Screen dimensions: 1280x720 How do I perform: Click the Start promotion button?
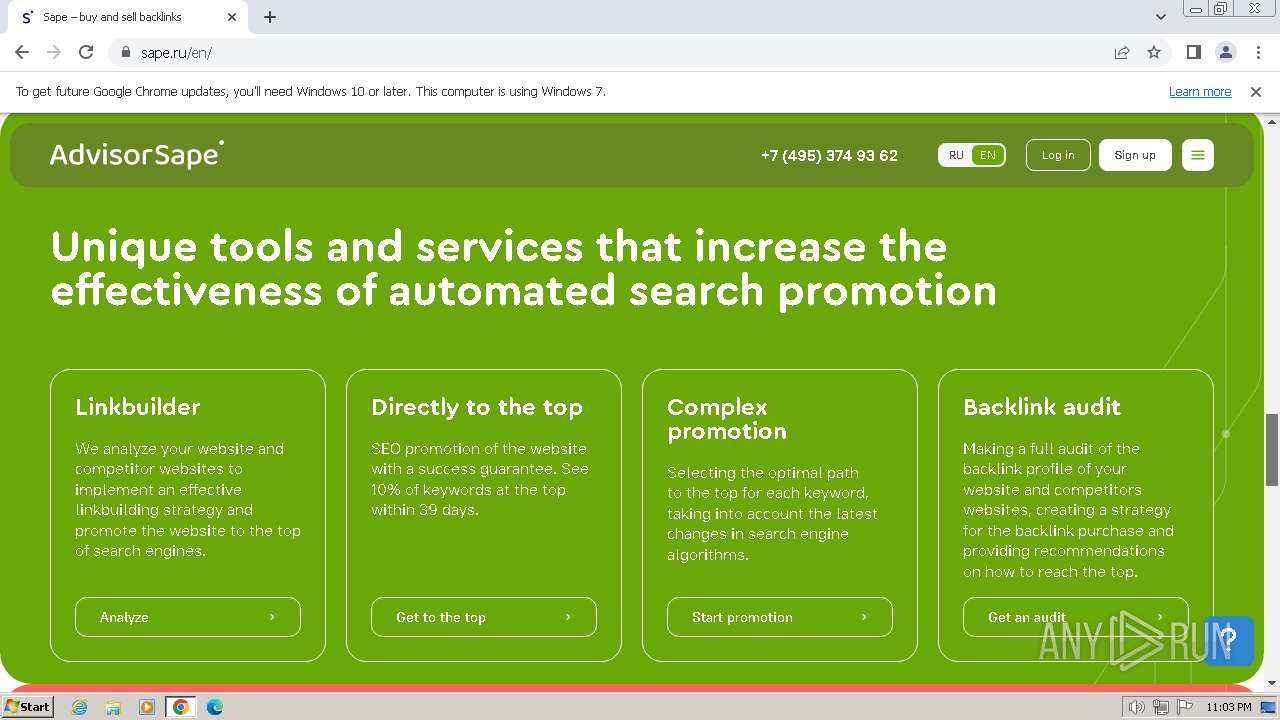(780, 617)
